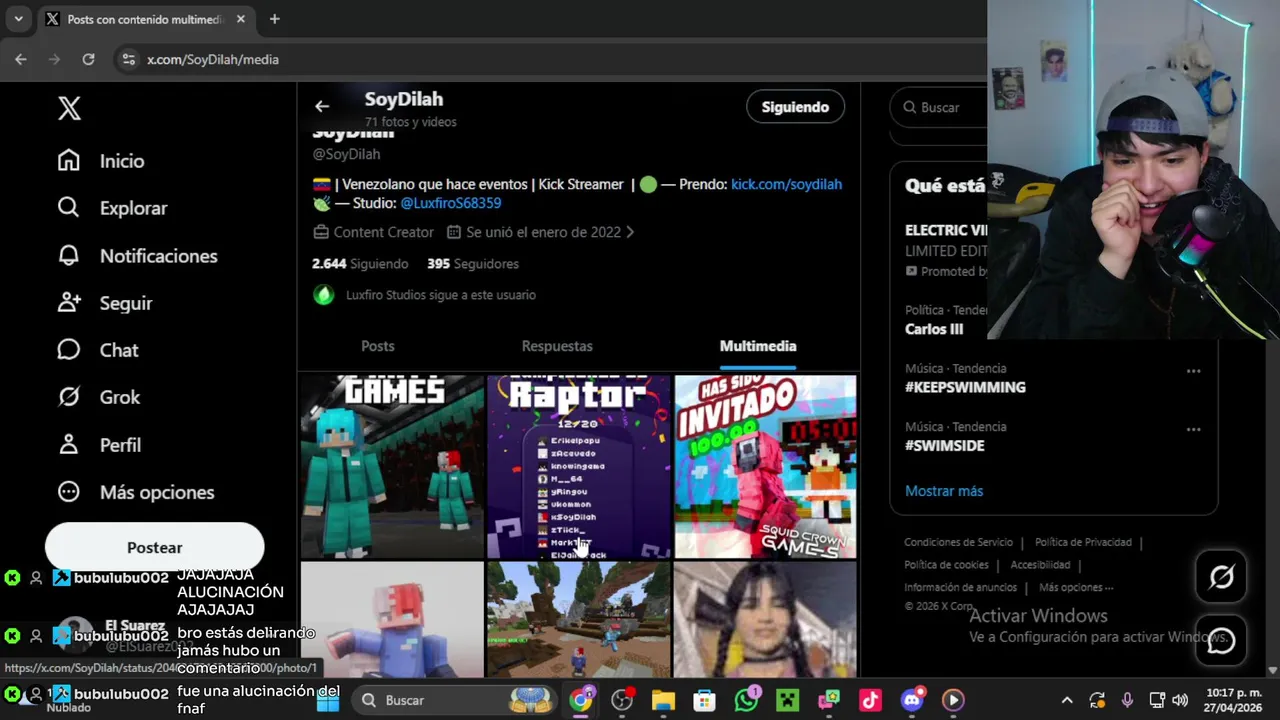This screenshot has height=720, width=1280.
Task: Open the Has Sido Invitado thumbnail
Action: pyautogui.click(x=765, y=466)
